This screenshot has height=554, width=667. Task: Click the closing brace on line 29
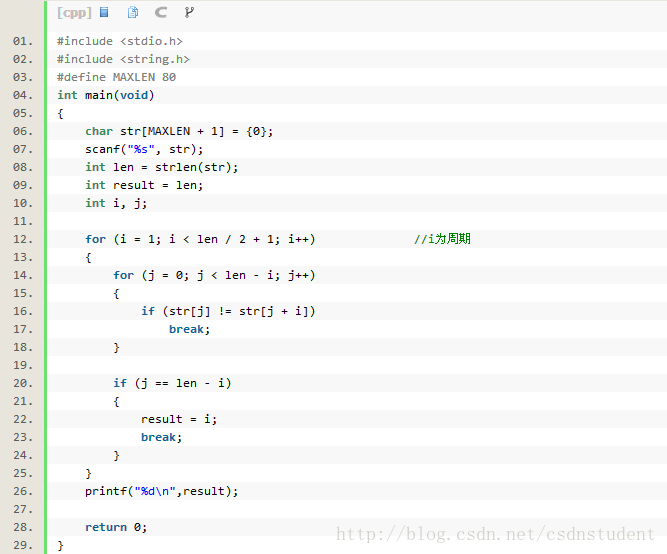tap(60, 545)
